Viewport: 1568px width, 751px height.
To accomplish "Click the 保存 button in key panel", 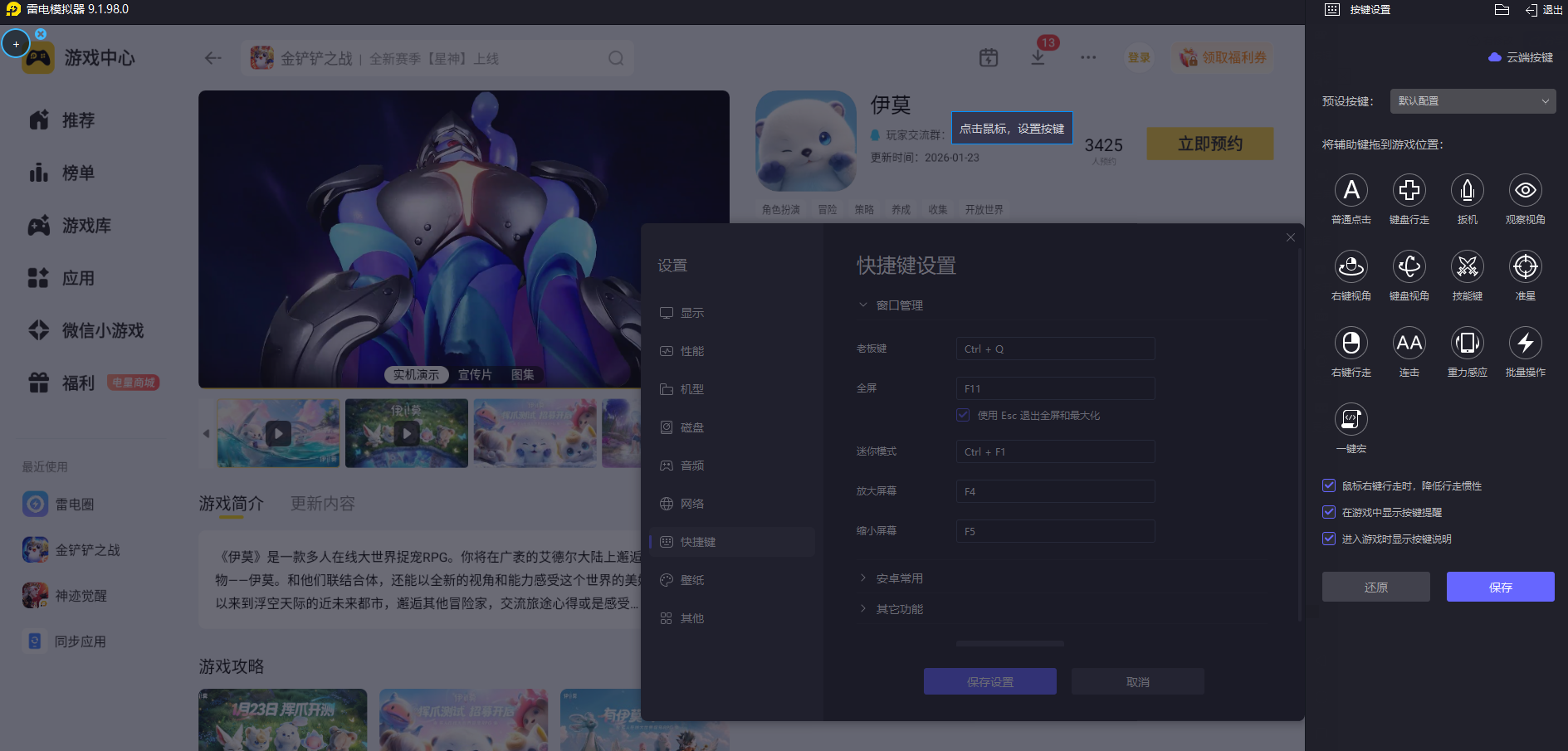I will point(1501,587).
